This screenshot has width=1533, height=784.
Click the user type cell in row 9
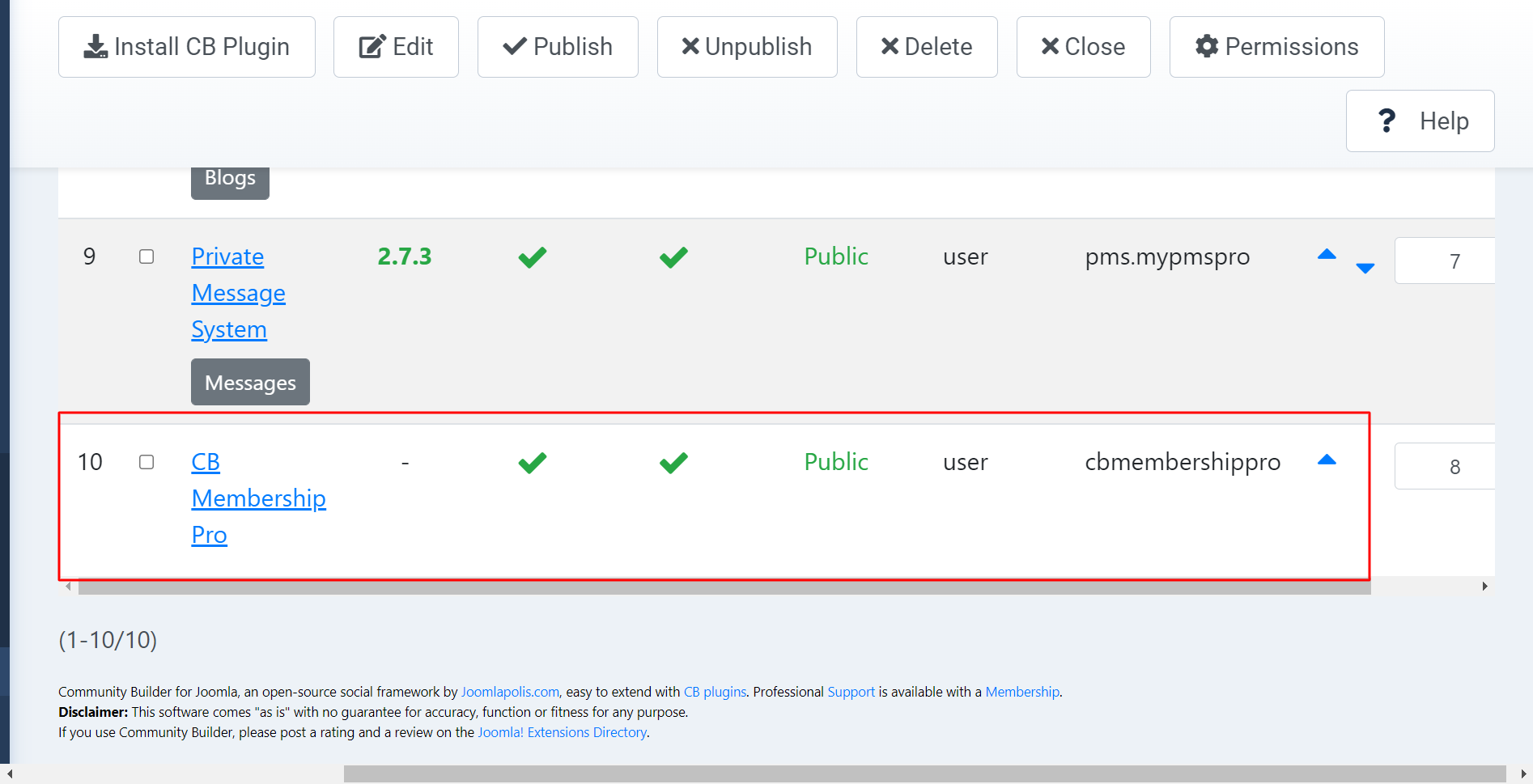click(966, 257)
